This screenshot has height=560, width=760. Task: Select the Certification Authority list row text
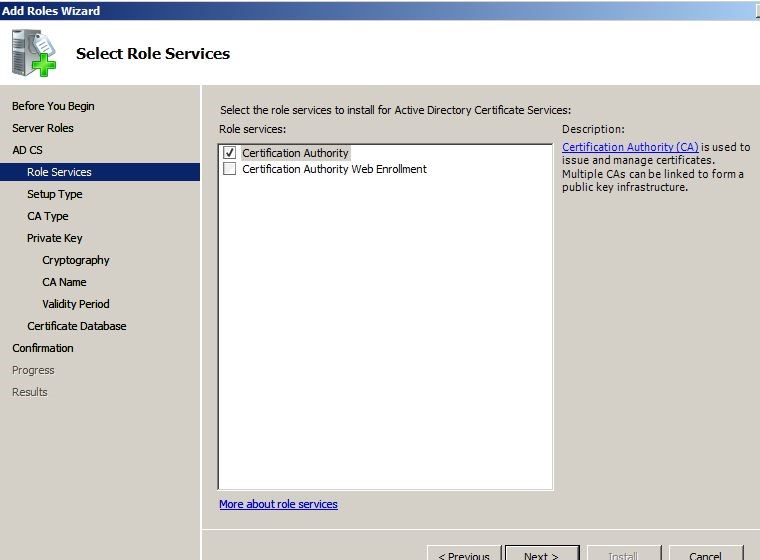pyautogui.click(x=295, y=153)
